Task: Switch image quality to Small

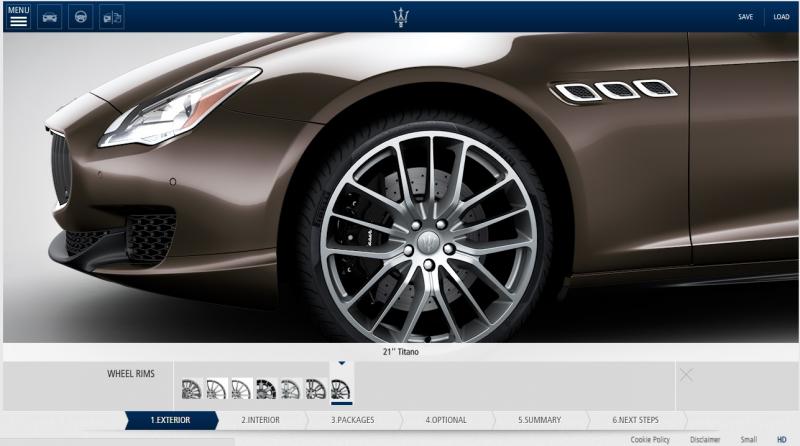Action: [x=748, y=439]
